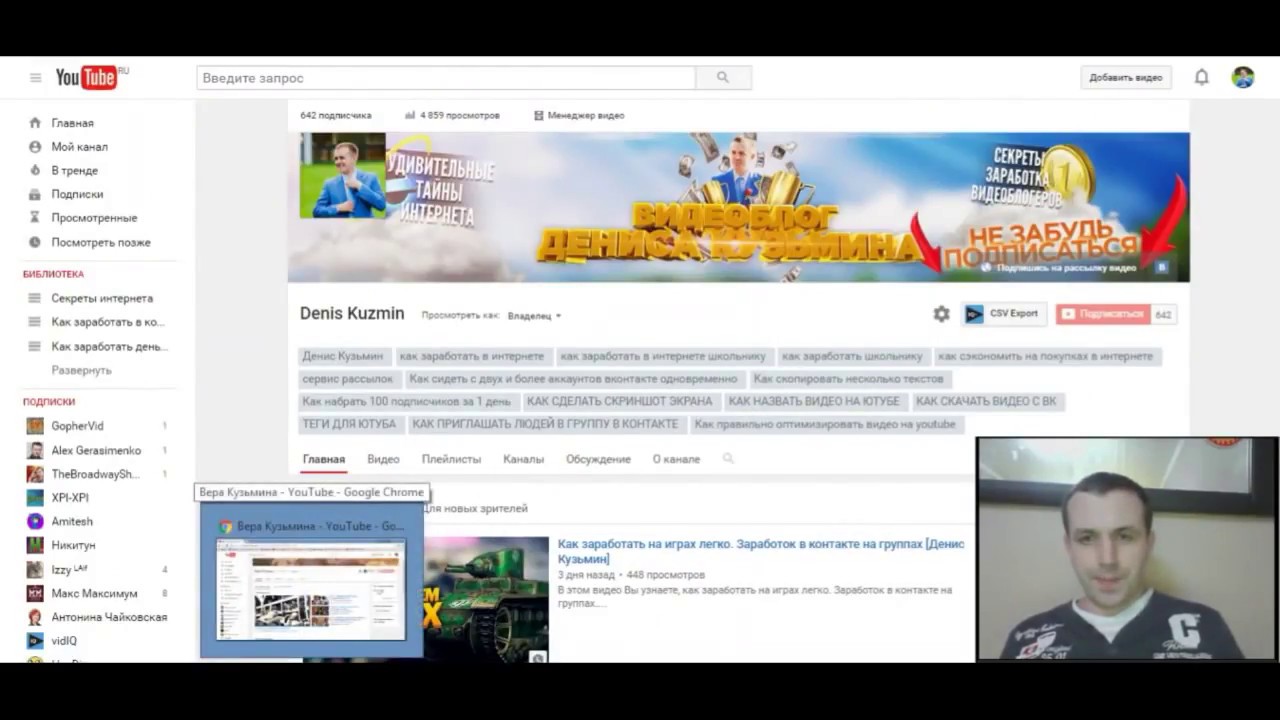
Task: Open the account avatar menu
Action: coord(1243,77)
